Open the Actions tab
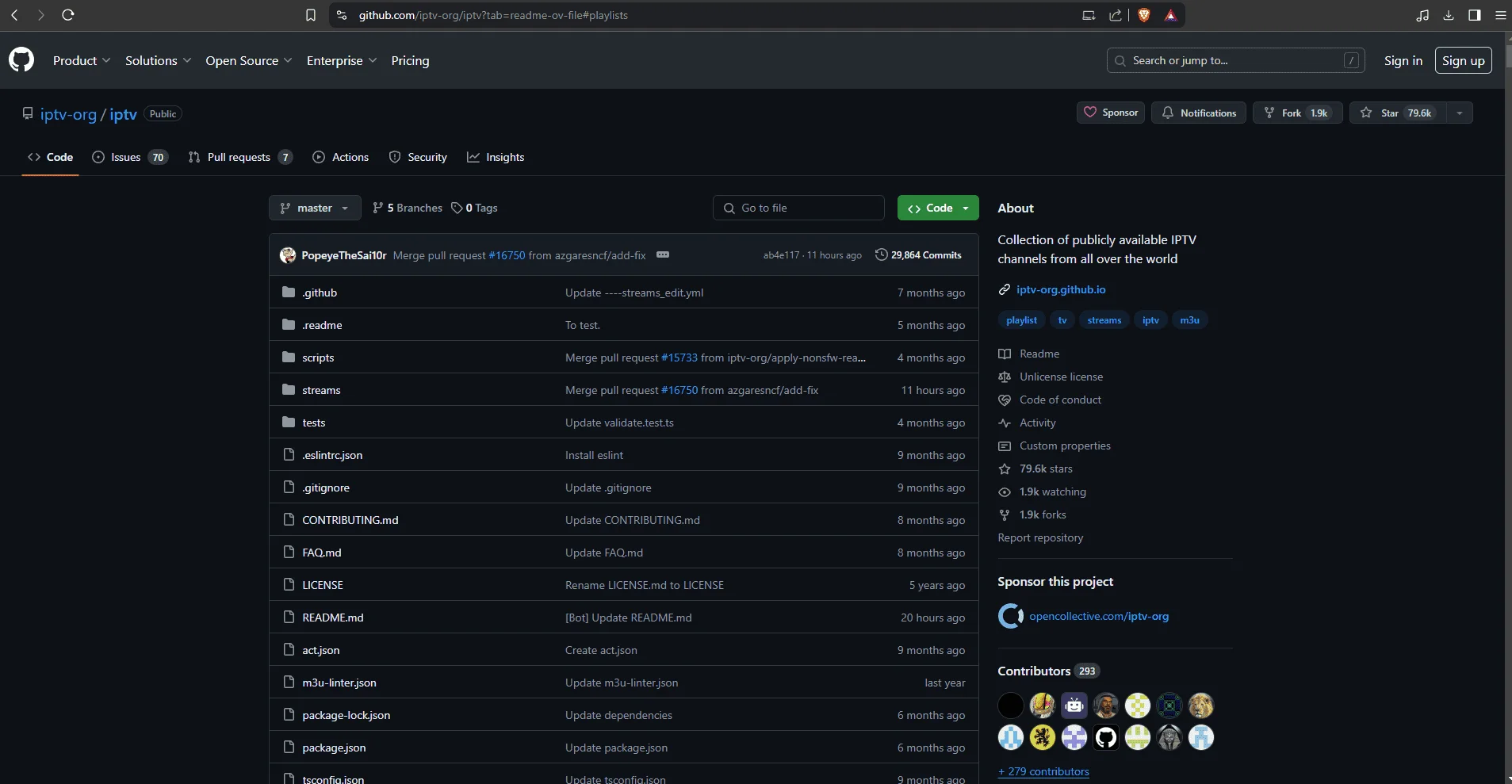Viewport: 1512px width, 784px height. tap(341, 157)
